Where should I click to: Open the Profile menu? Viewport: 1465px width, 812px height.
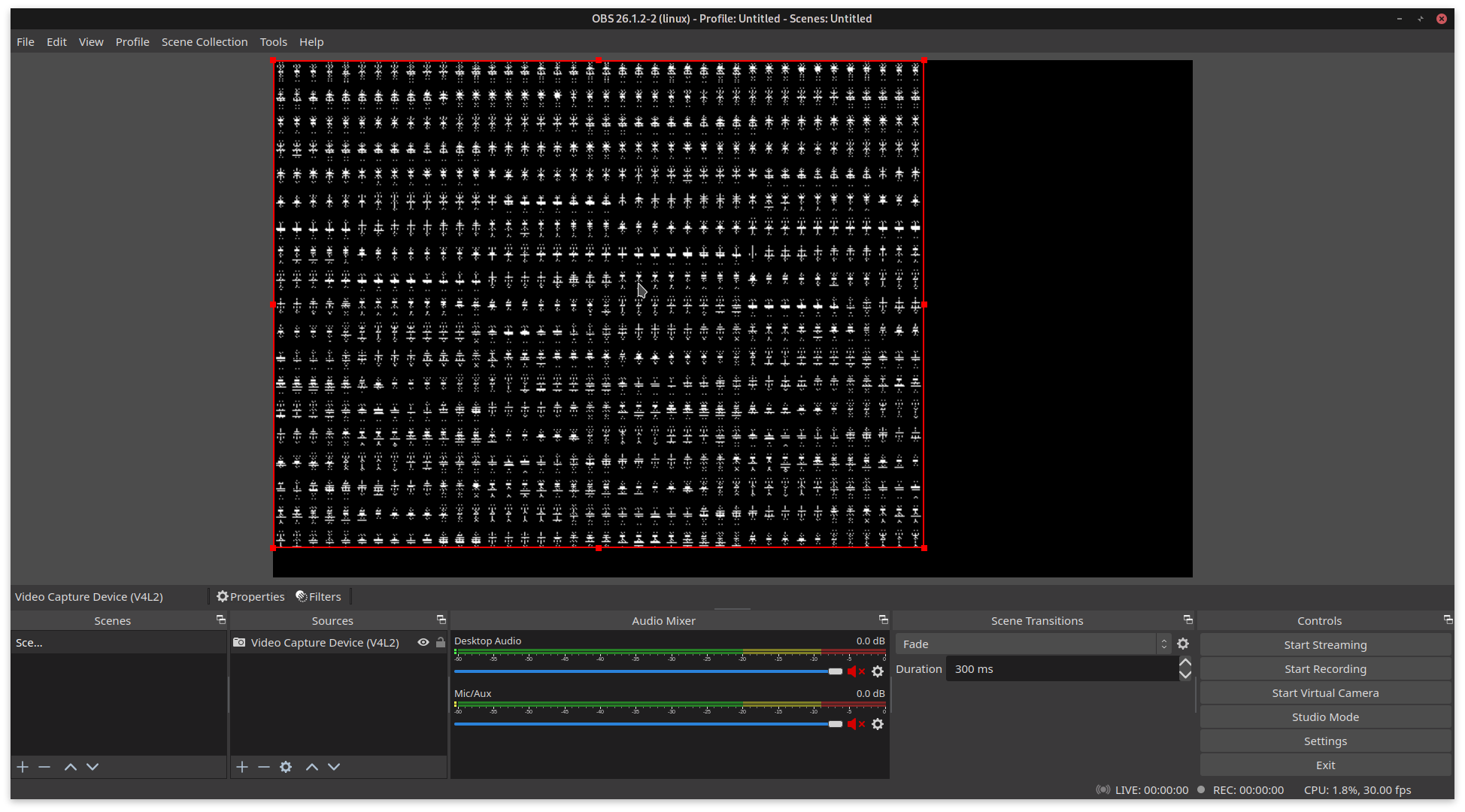point(132,42)
